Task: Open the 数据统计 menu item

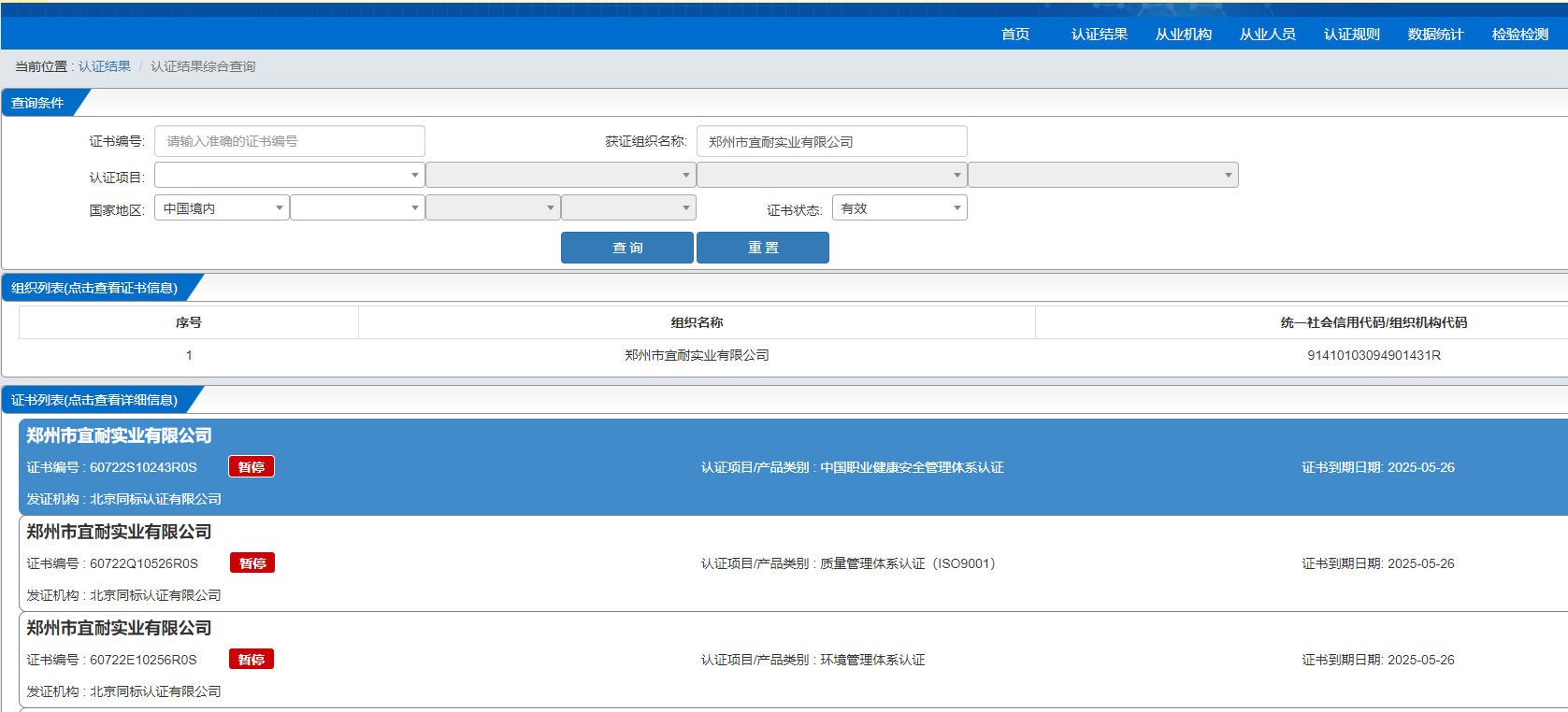Action: coord(1435,35)
